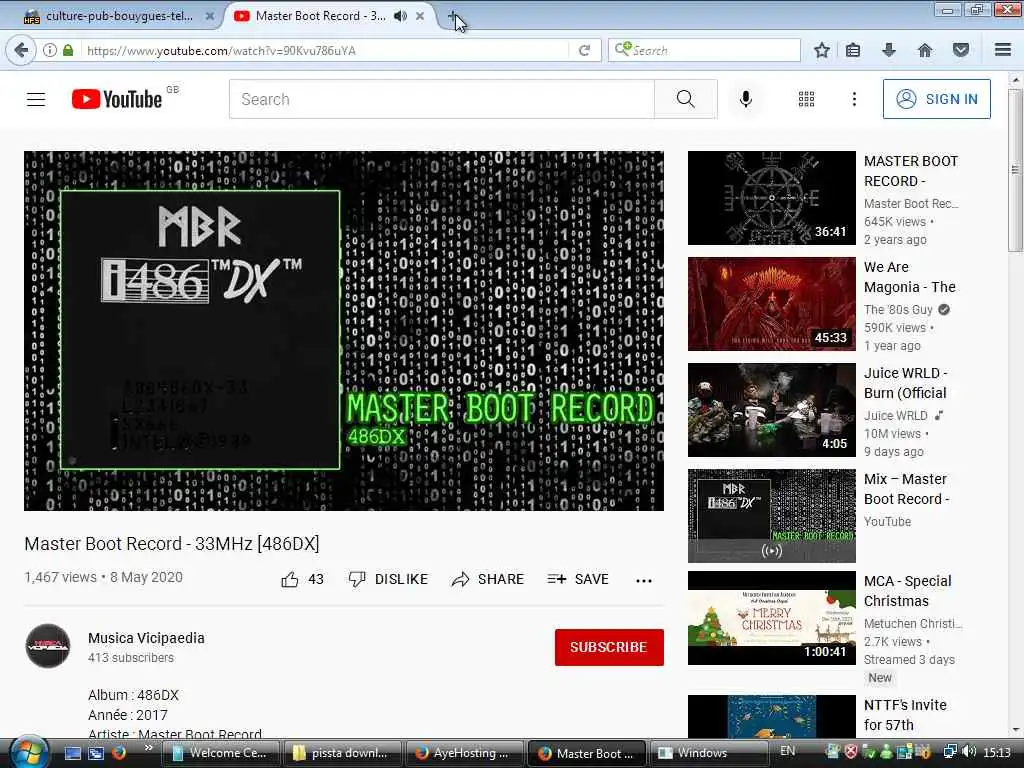This screenshot has height=768, width=1024.
Task: Subscribe to Musica Vicipaedia
Action: click(x=609, y=647)
